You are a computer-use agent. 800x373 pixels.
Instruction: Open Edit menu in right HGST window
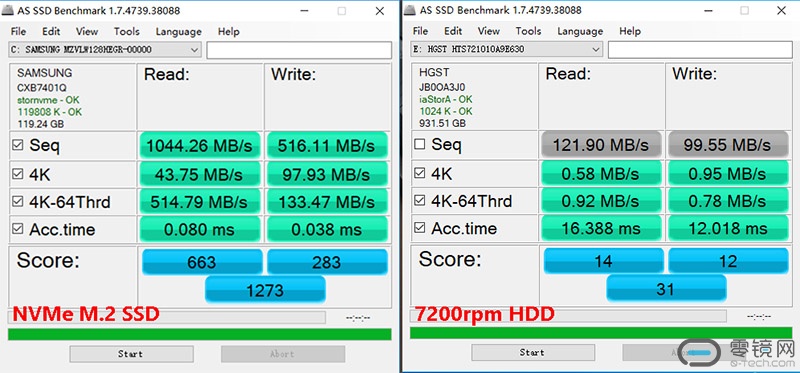coord(453,31)
